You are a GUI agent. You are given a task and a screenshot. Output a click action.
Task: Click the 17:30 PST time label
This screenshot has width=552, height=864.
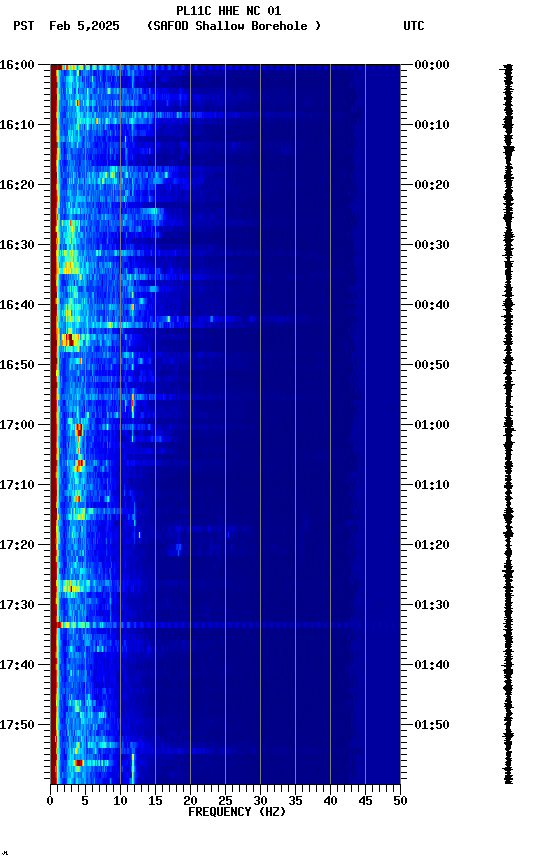click(17, 606)
